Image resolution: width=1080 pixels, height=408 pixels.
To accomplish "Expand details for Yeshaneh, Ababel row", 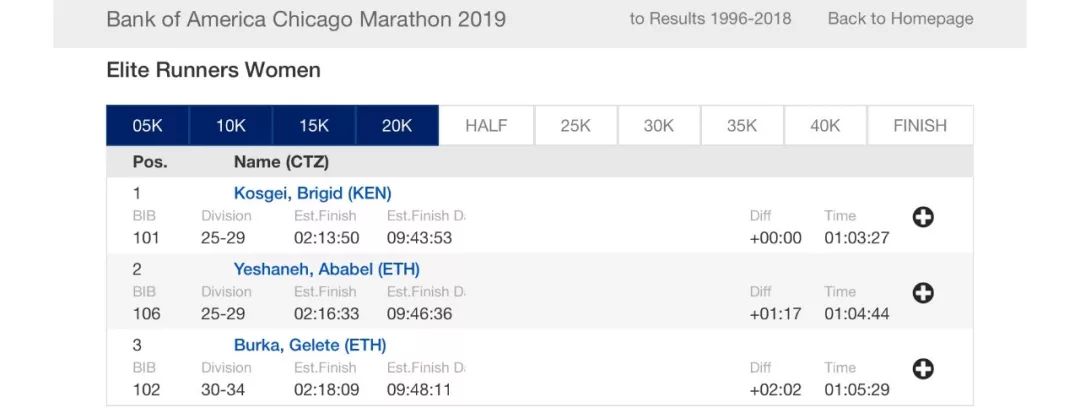I will [923, 293].
